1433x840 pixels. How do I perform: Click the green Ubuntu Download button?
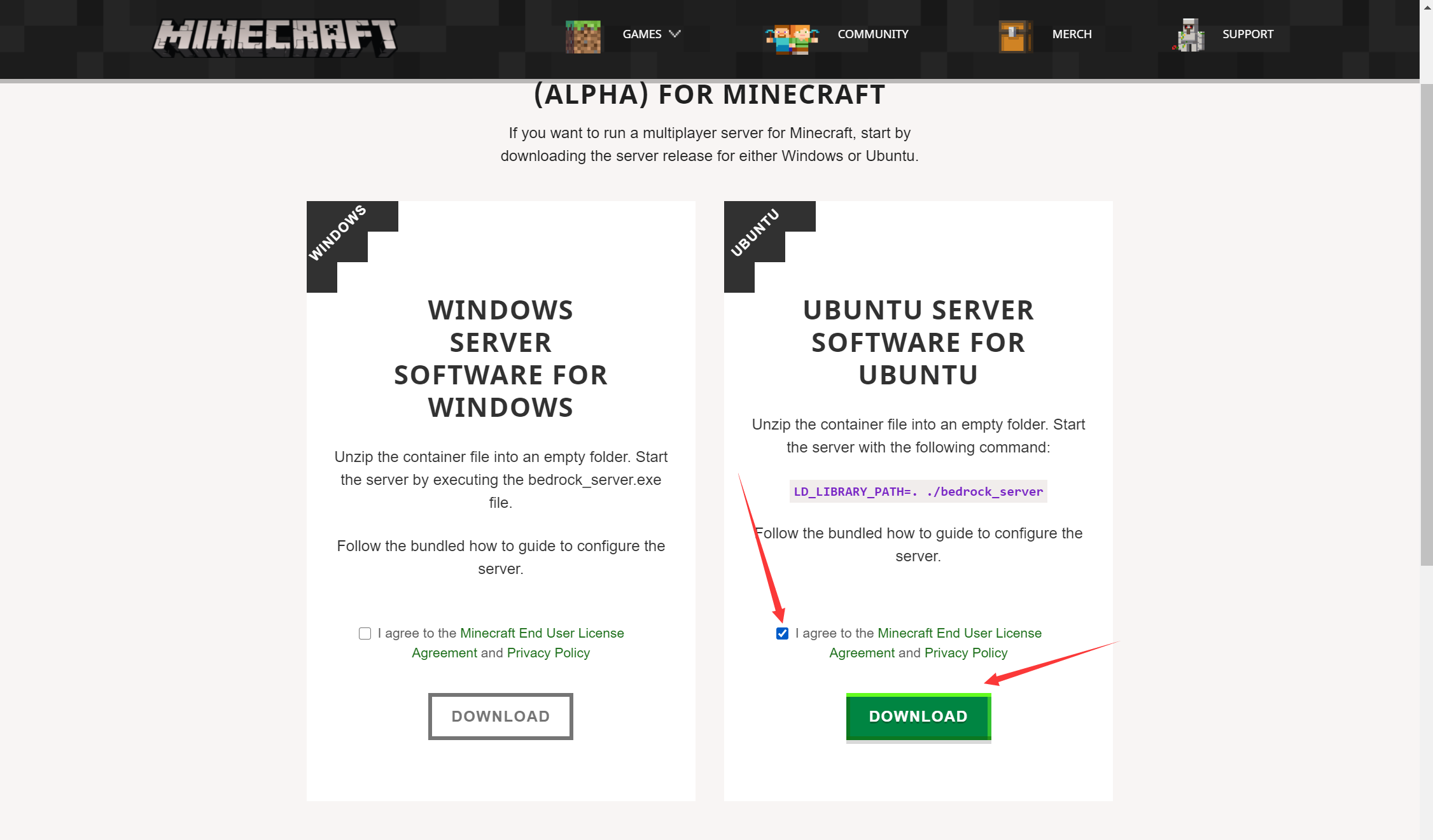918,717
